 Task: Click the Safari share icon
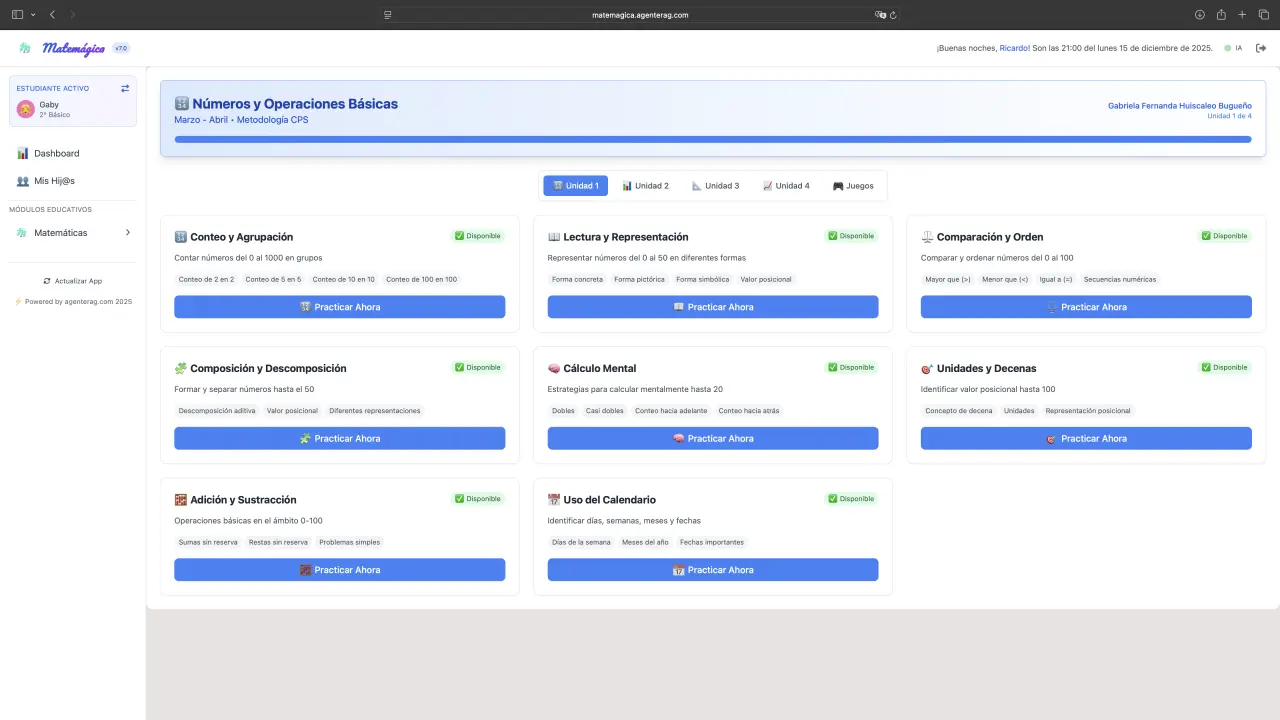[1221, 15]
